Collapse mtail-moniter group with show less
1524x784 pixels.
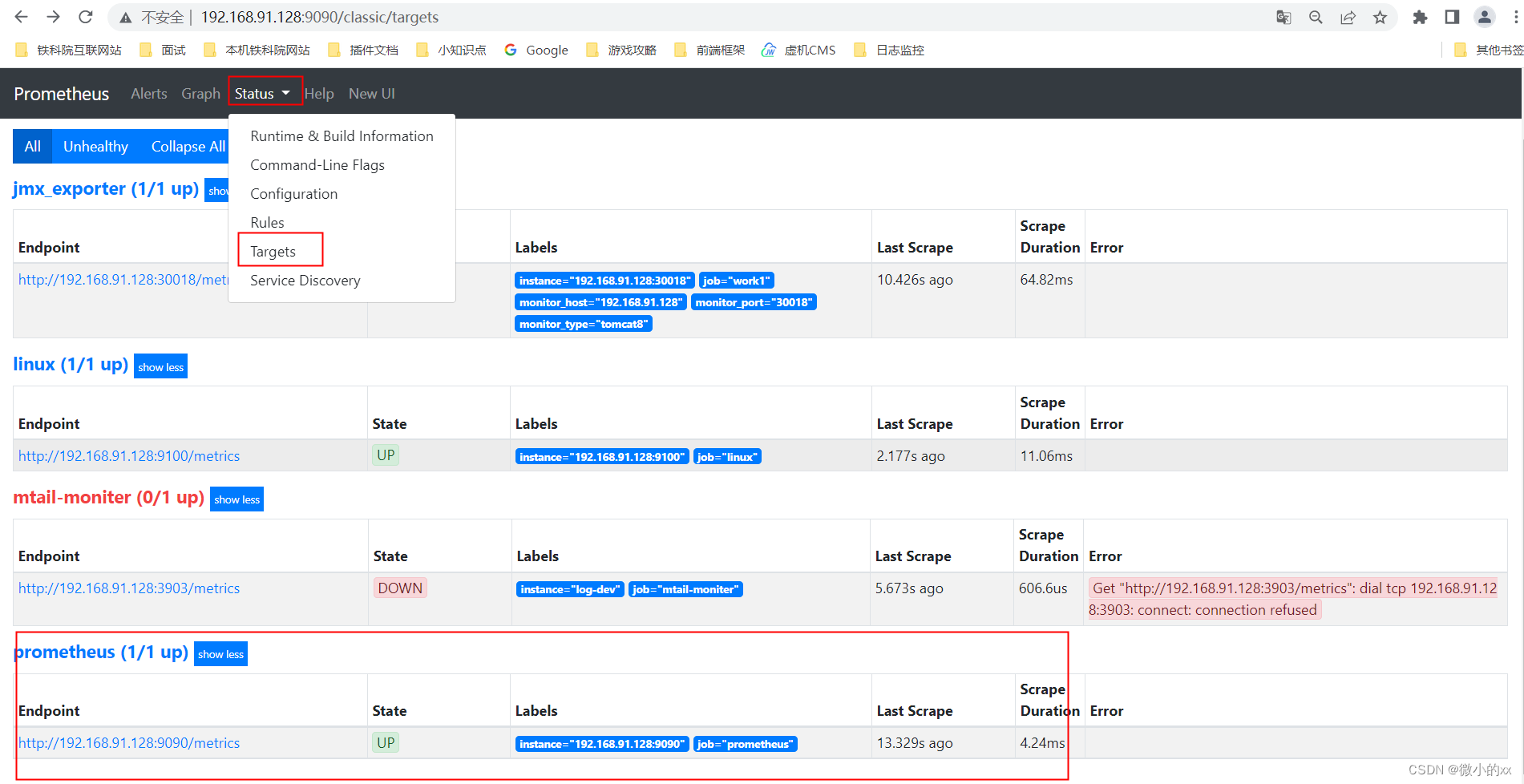pos(236,499)
